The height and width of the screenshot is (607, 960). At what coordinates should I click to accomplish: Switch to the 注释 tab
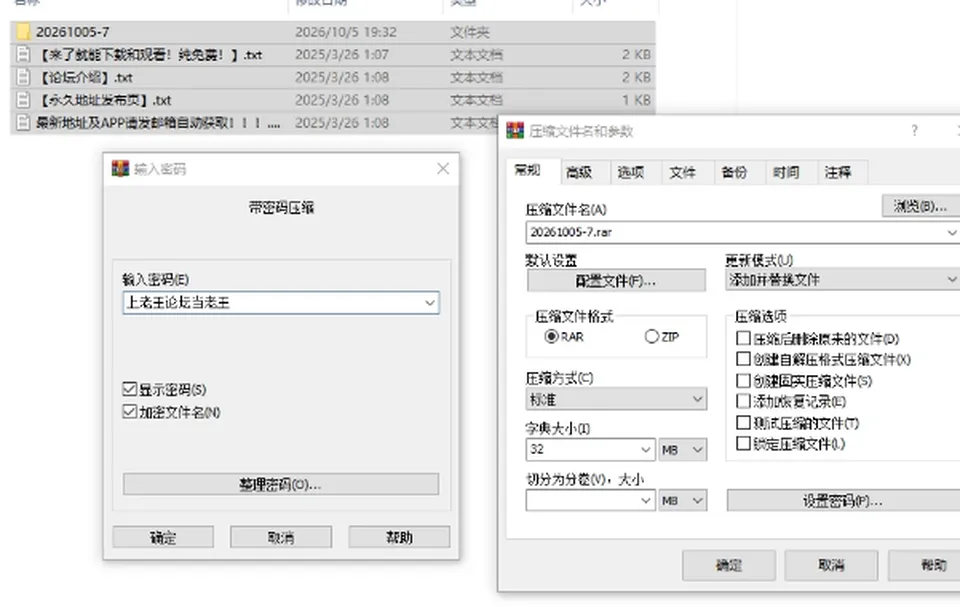click(838, 173)
